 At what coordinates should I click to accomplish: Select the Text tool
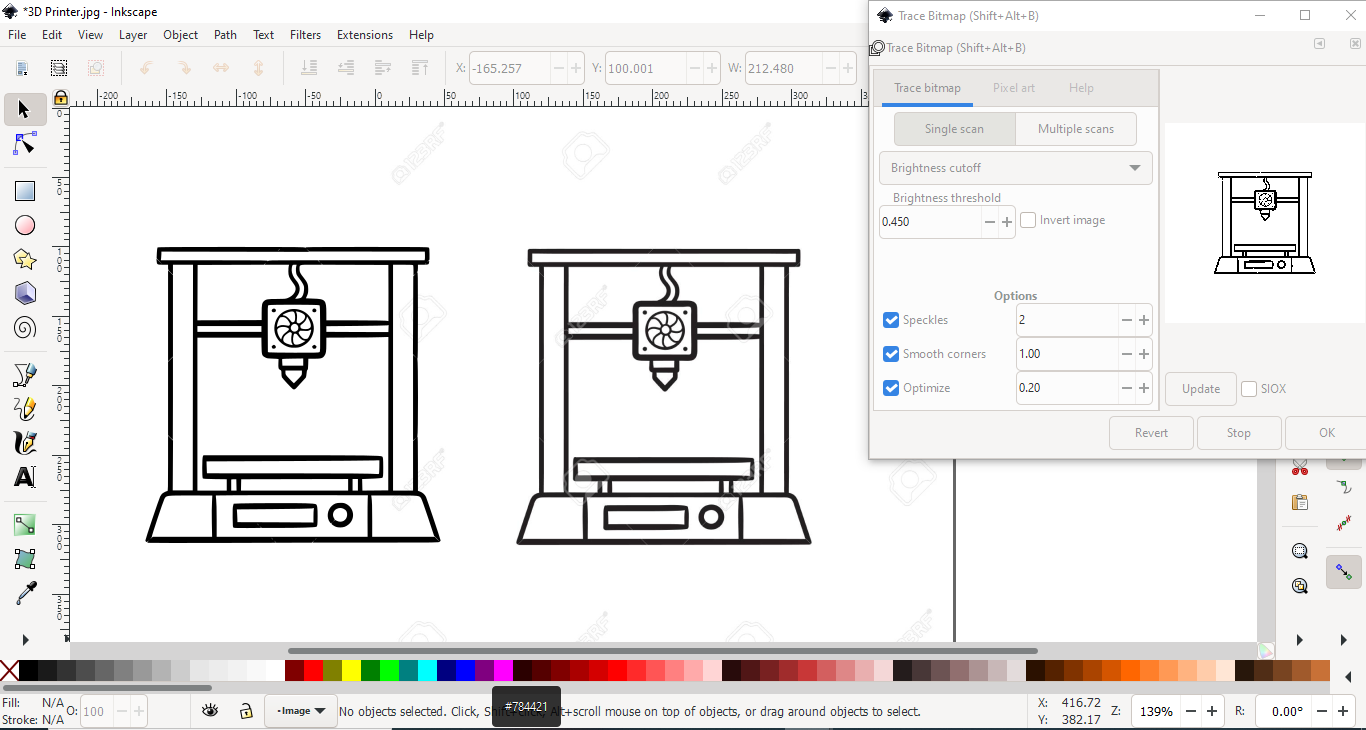(23, 477)
